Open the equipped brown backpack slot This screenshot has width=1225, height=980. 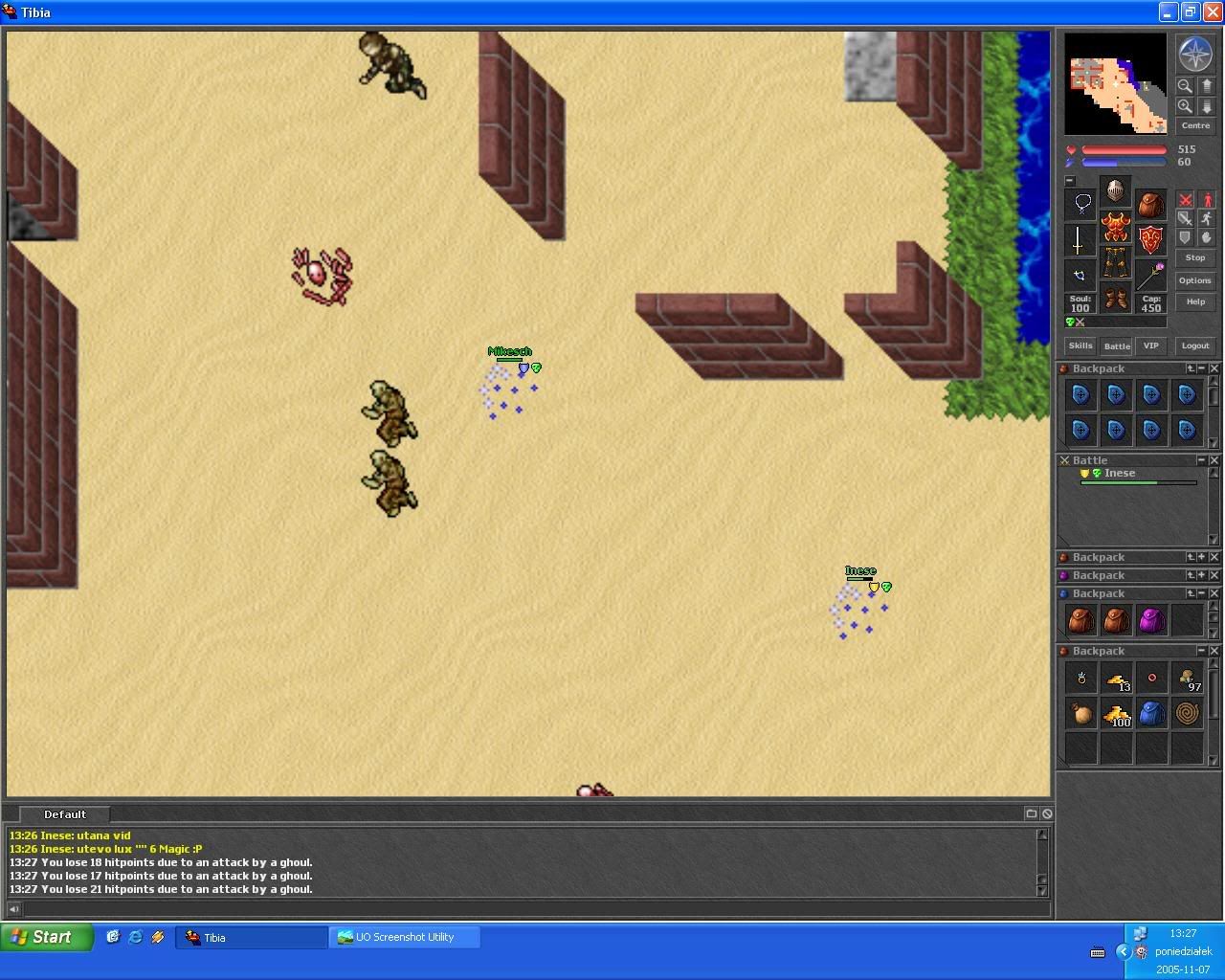(1150, 204)
